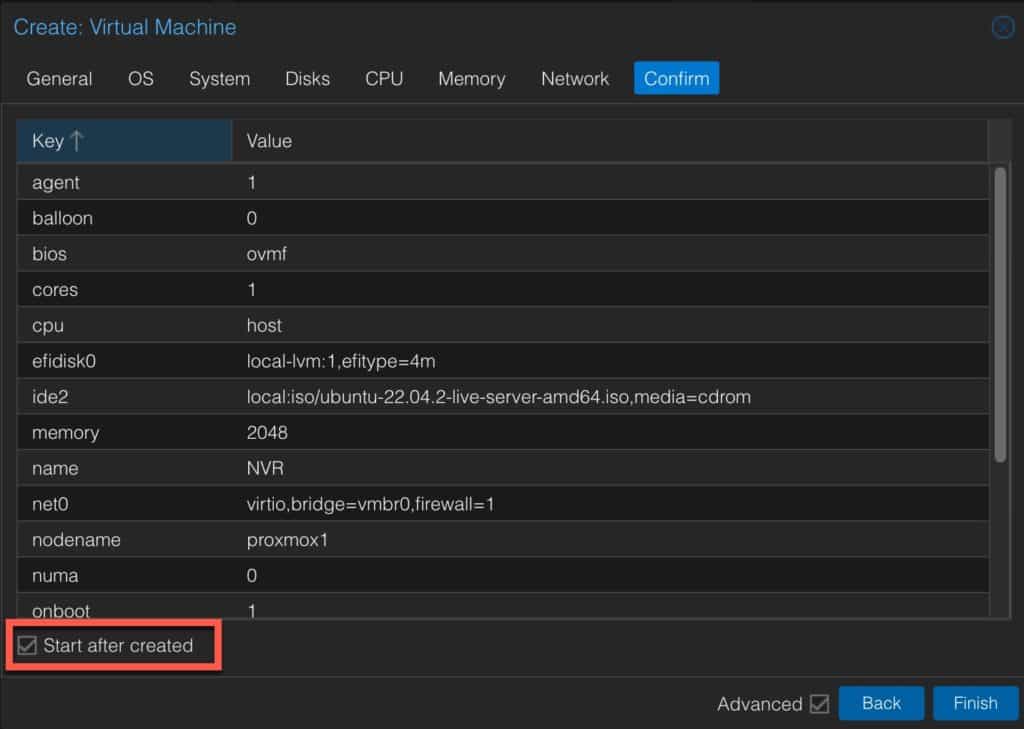The width and height of the screenshot is (1024, 729).
Task: Click the Key column sort arrow
Action: 76,140
